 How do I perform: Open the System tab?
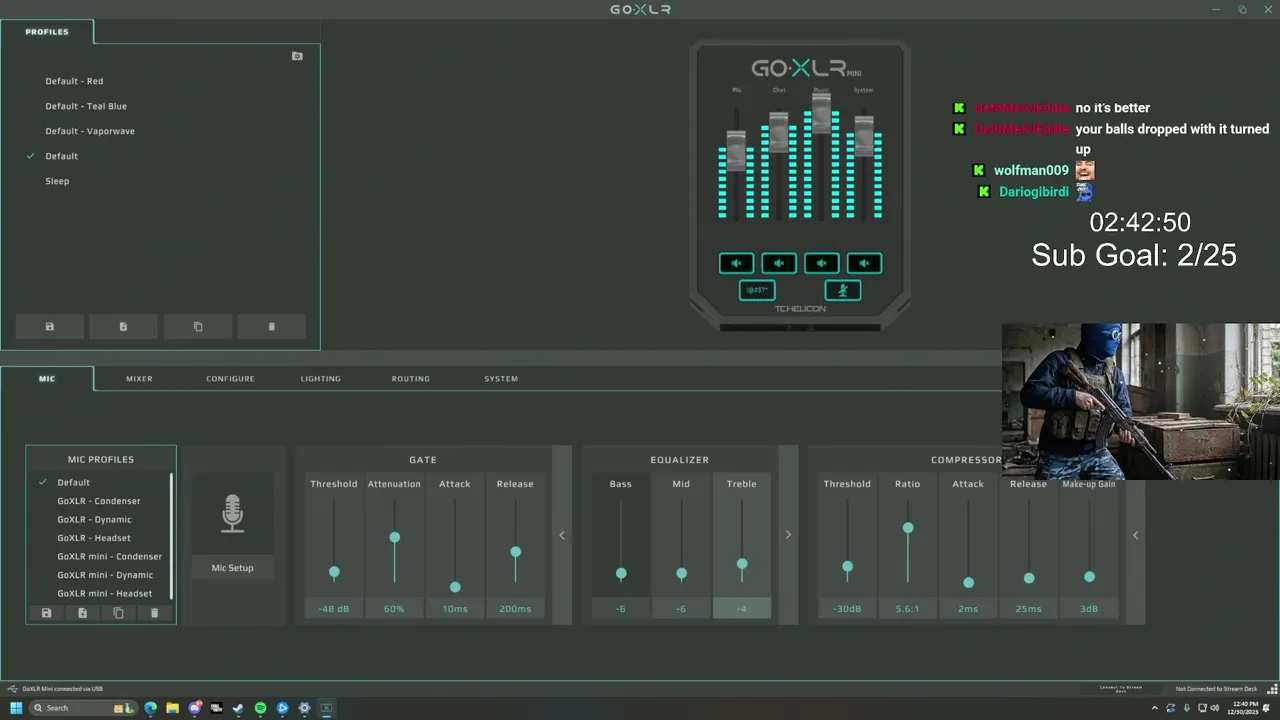click(501, 379)
